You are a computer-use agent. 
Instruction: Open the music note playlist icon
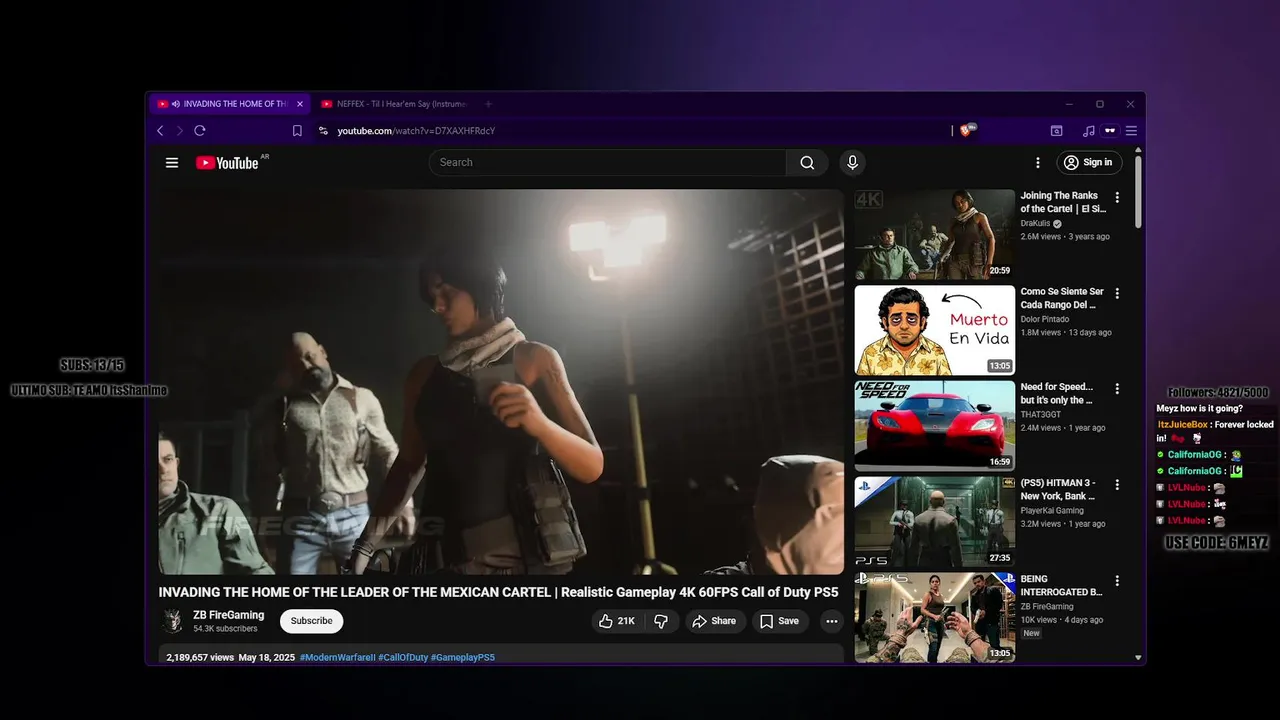[1089, 131]
